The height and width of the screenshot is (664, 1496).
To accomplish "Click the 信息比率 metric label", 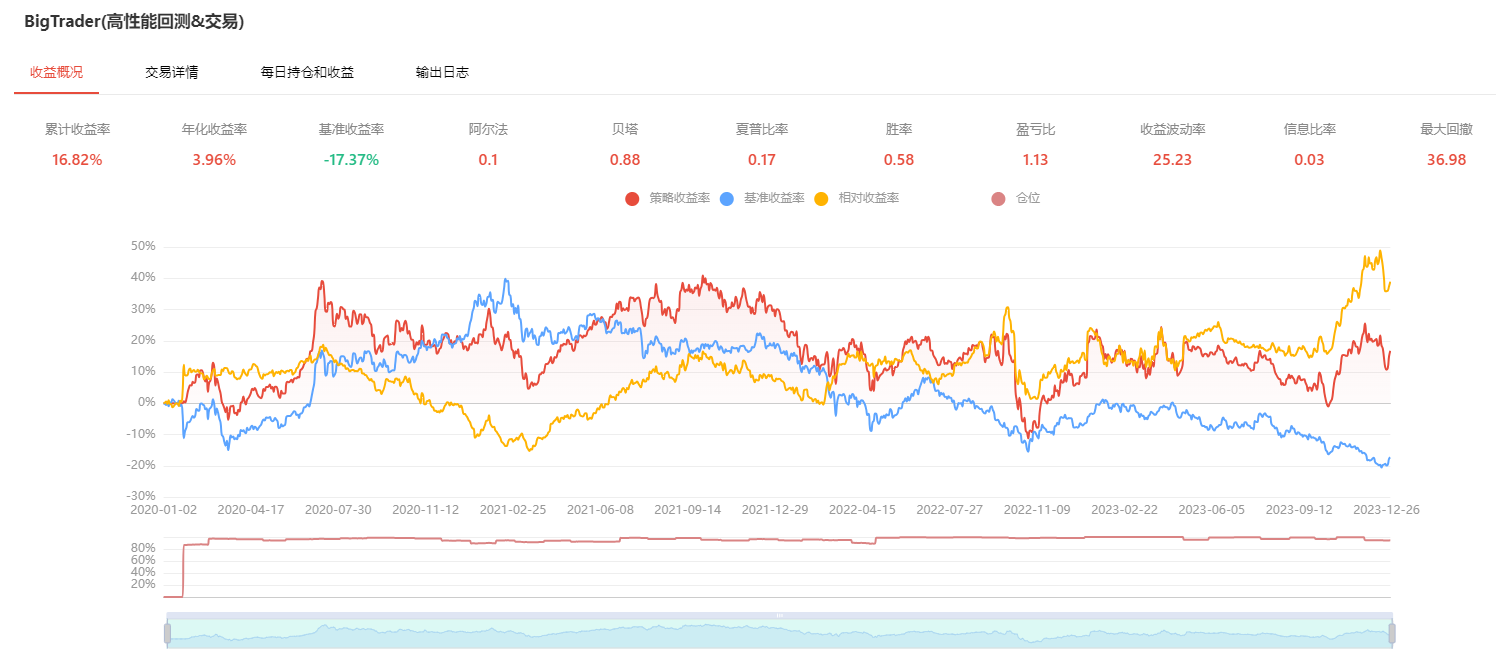I will coord(1309,130).
